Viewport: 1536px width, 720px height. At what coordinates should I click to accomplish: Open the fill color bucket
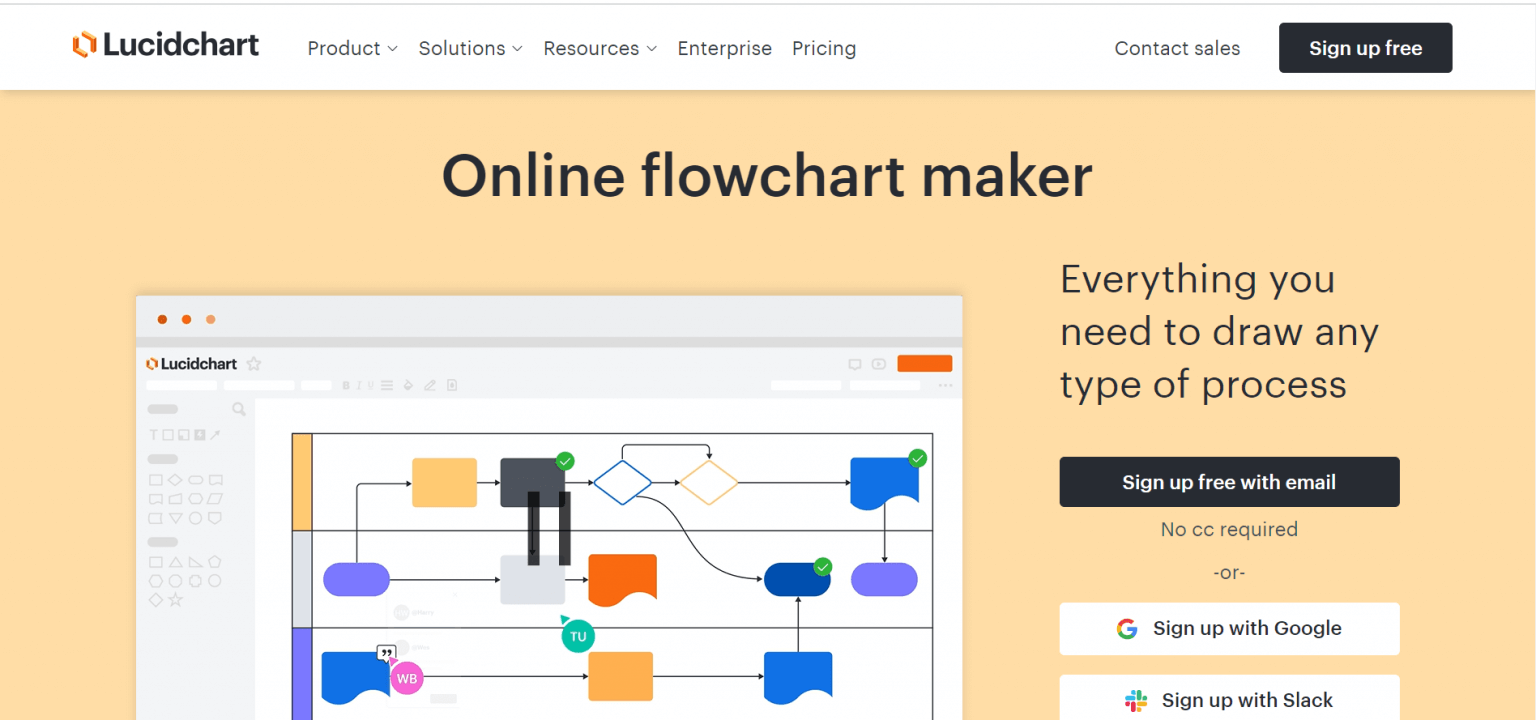pyautogui.click(x=408, y=385)
